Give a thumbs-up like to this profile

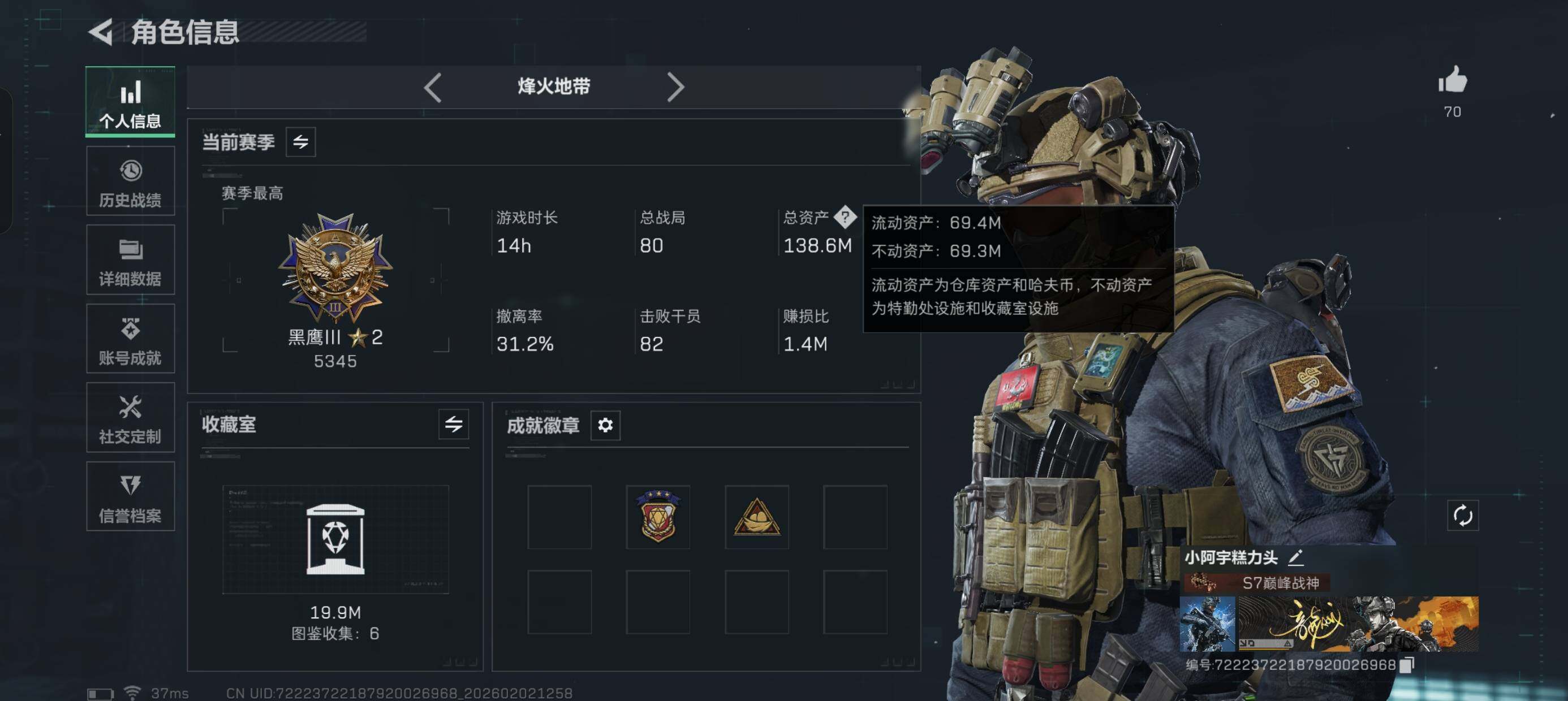click(1453, 80)
